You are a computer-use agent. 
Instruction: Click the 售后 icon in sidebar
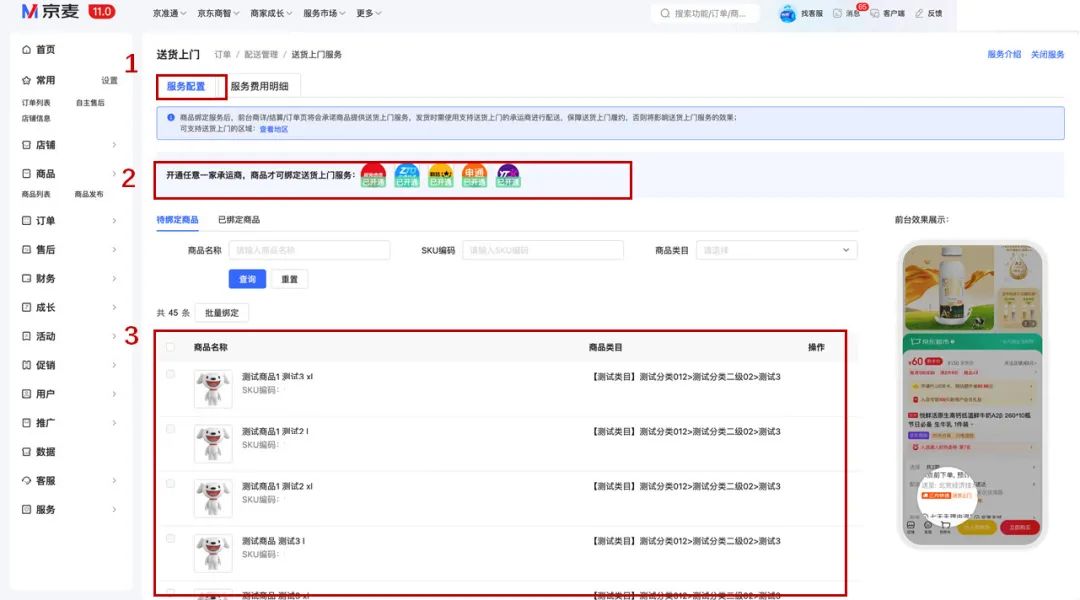pos(26,250)
